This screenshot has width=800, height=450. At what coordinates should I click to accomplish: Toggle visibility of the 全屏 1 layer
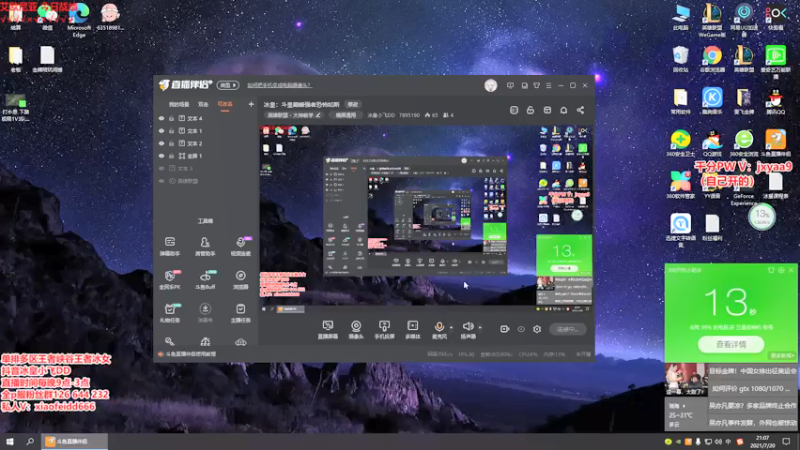pos(161,156)
